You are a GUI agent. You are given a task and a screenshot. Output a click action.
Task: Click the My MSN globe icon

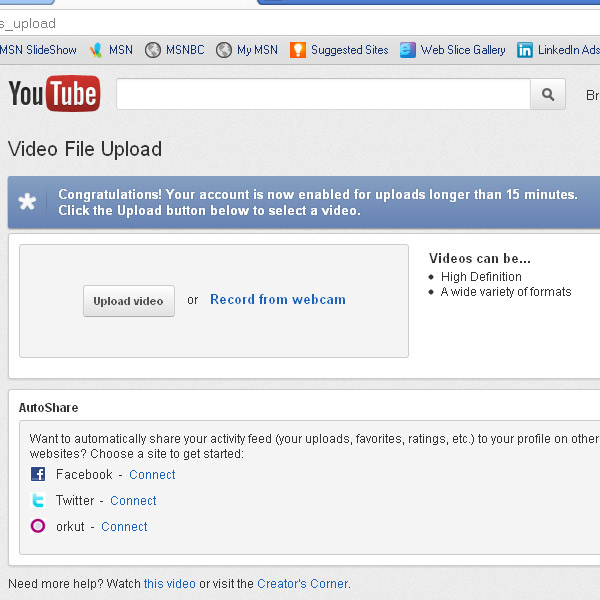point(223,50)
